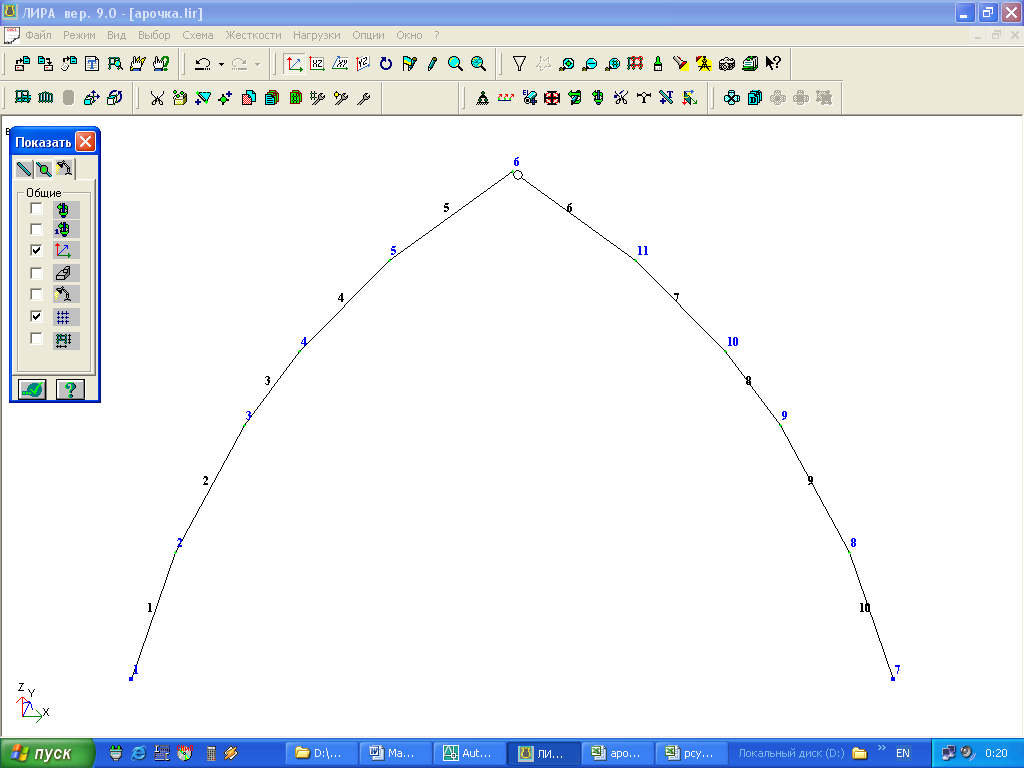The image size is (1024, 768).
Task: Select the YZ projection view icon
Action: [363, 63]
